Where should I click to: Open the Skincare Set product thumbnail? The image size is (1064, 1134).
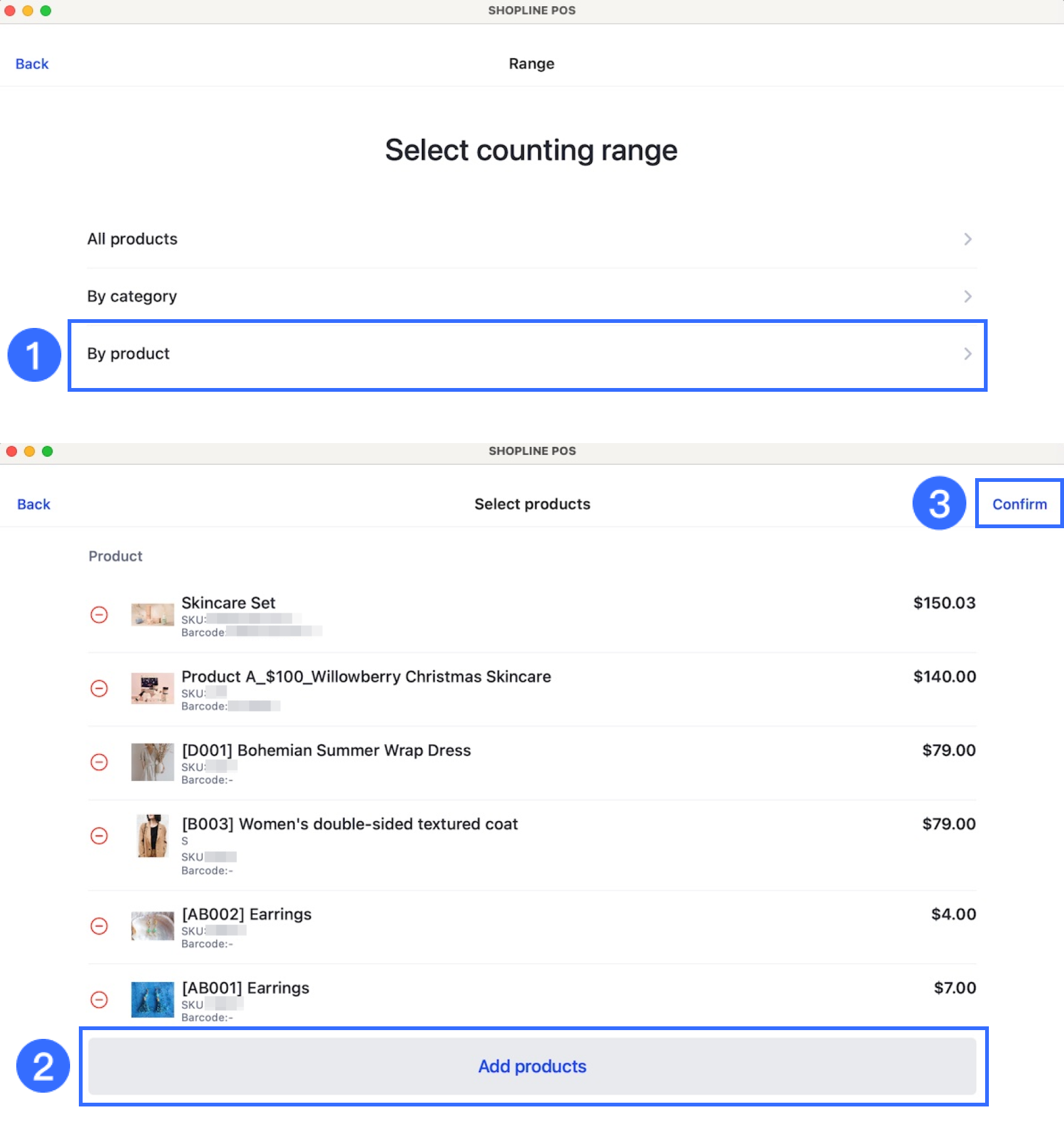[x=152, y=615]
